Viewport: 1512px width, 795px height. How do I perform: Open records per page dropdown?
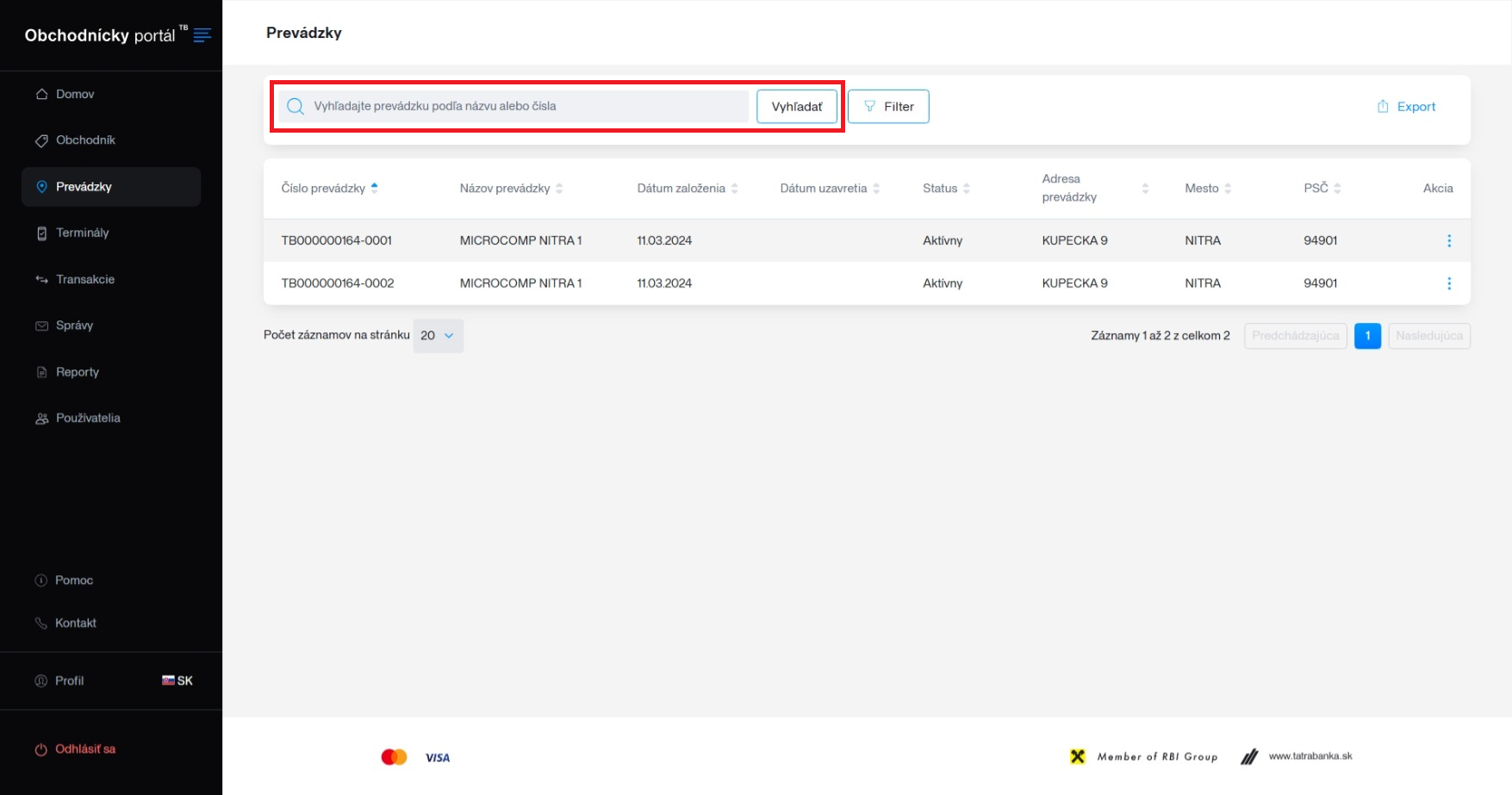point(438,336)
